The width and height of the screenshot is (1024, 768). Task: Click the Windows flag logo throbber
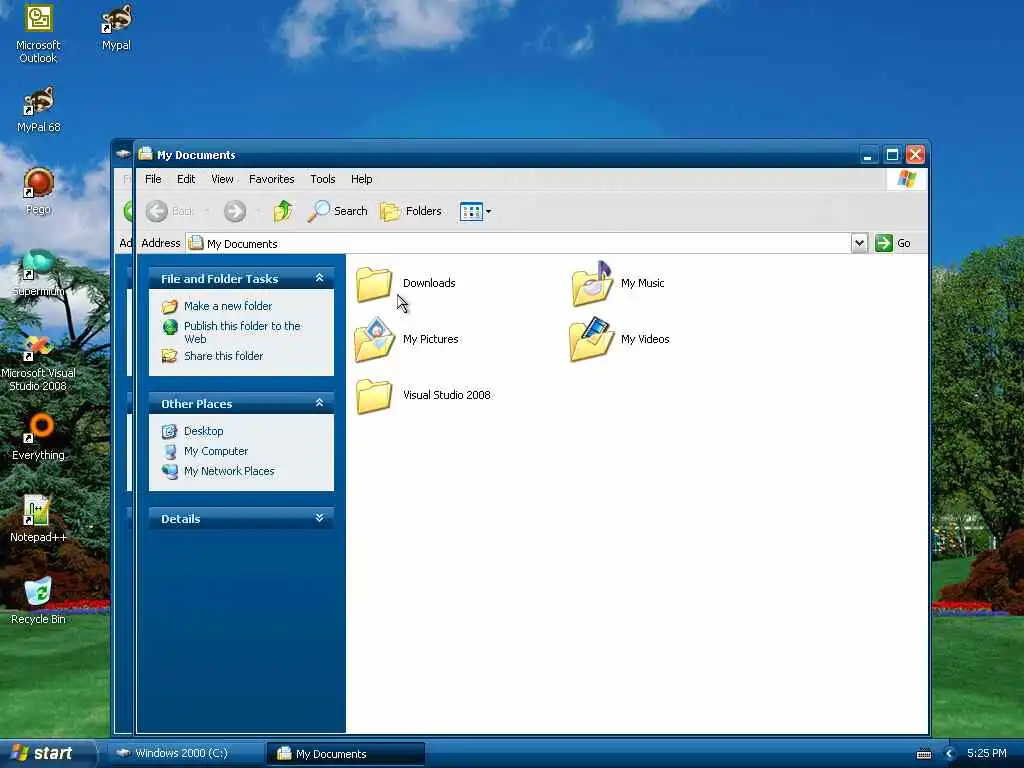coord(907,179)
